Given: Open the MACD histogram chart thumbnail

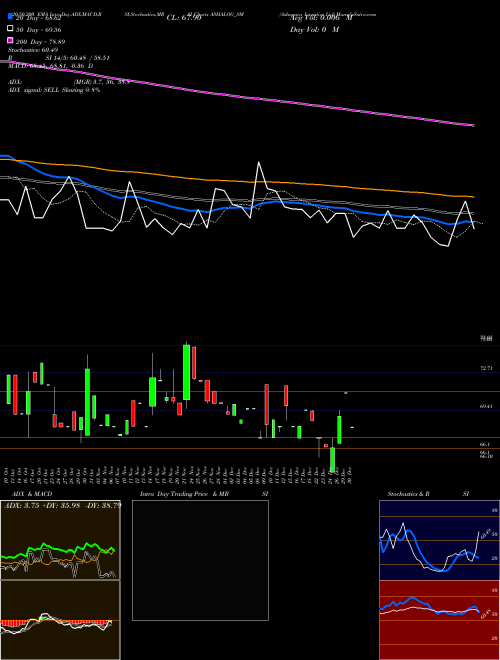Looking at the screenshot, I should click(x=60, y=620).
